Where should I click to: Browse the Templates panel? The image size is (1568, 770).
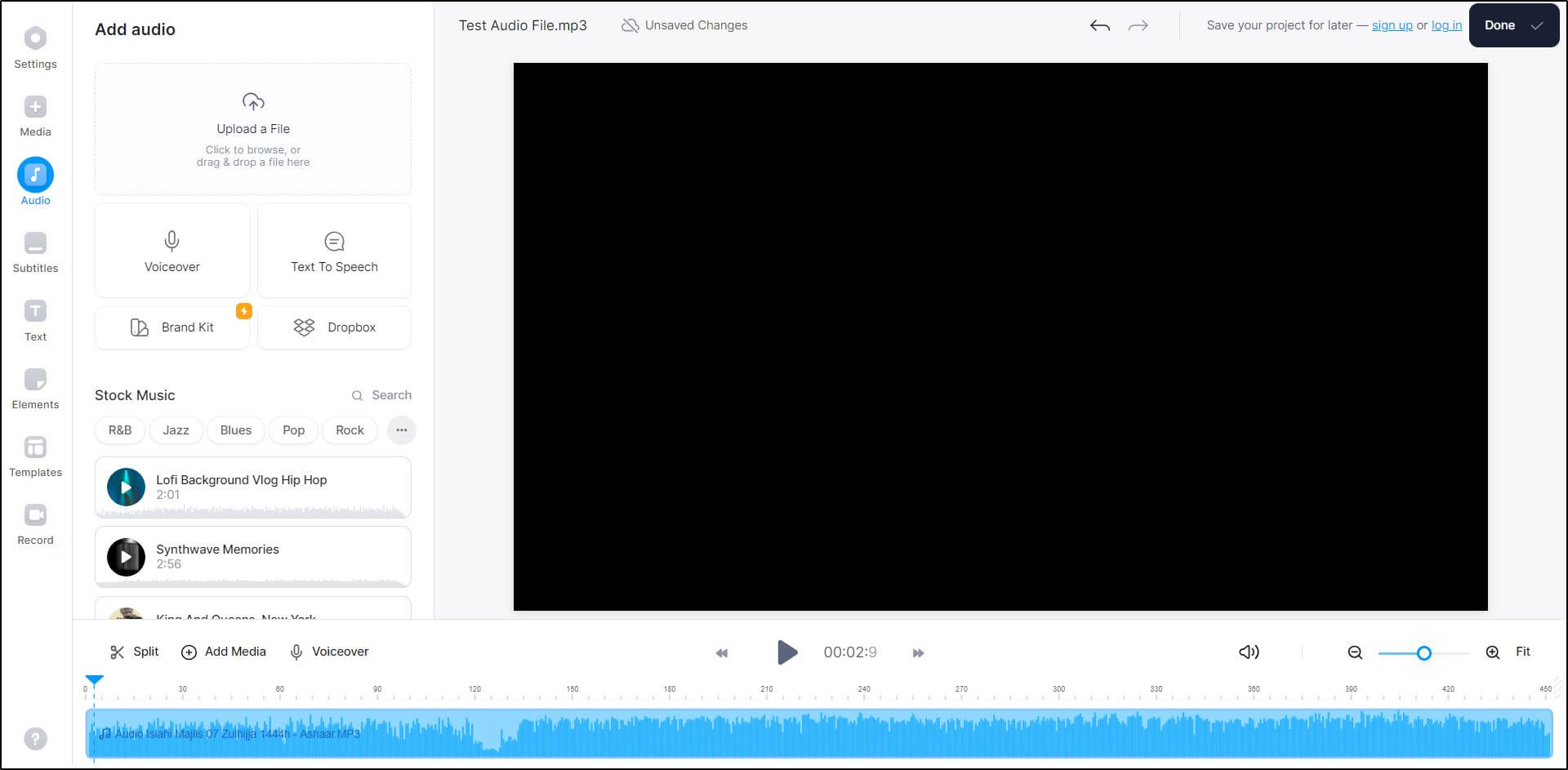(35, 454)
